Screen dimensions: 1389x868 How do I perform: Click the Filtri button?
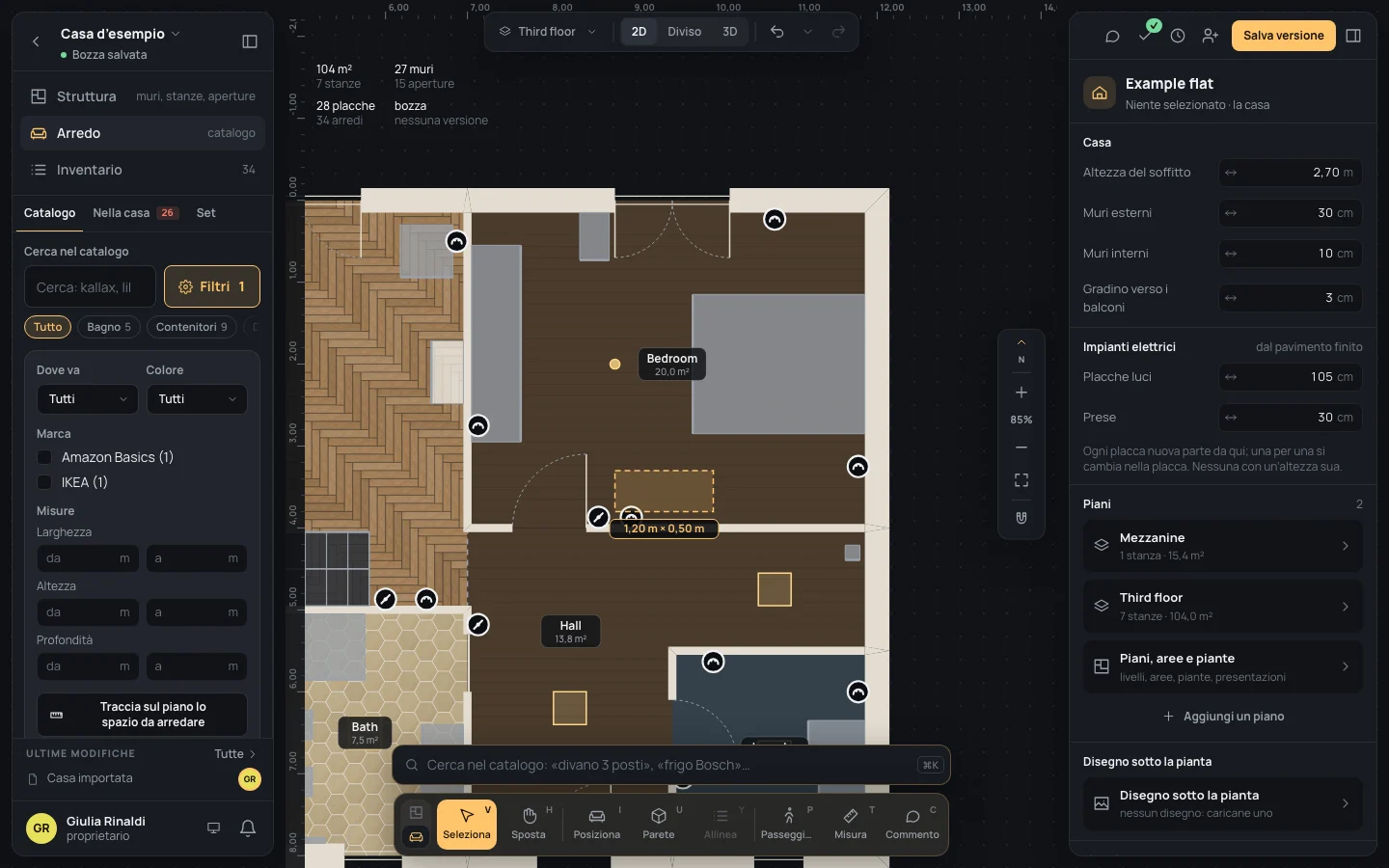coord(212,286)
